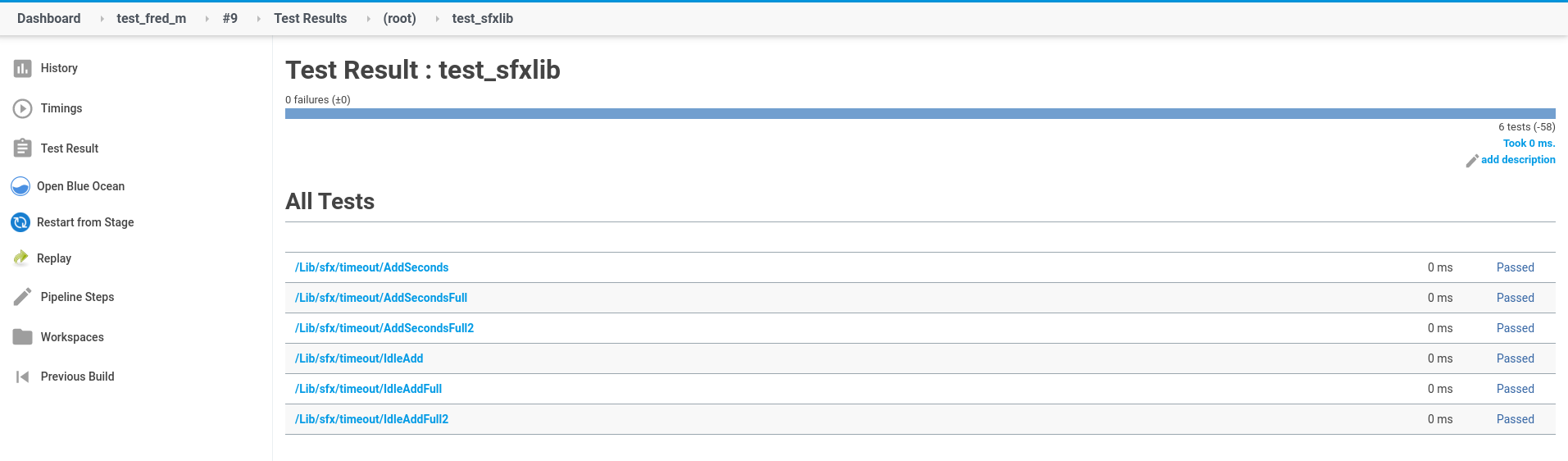
Task: Click the (root) breadcrumb item
Action: (x=400, y=19)
